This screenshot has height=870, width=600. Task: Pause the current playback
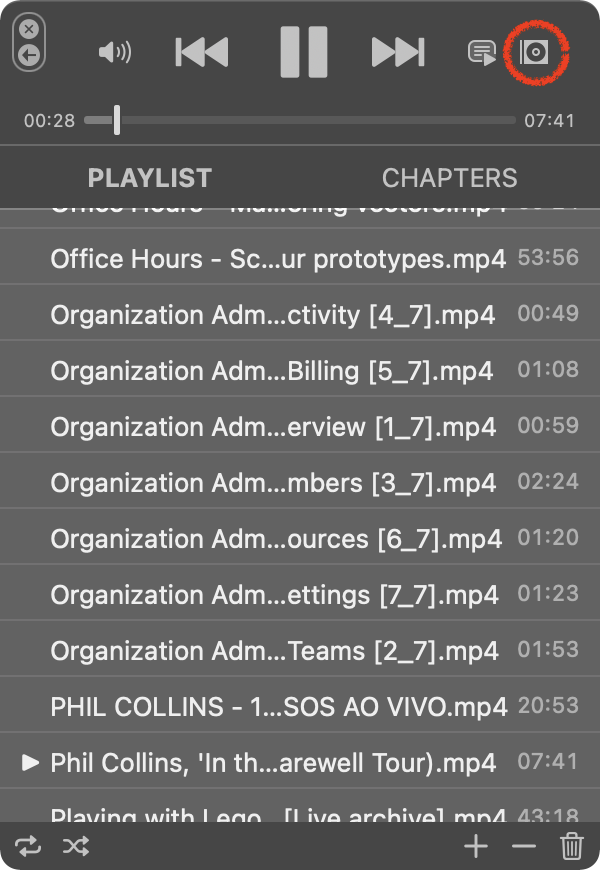pyautogui.click(x=304, y=52)
